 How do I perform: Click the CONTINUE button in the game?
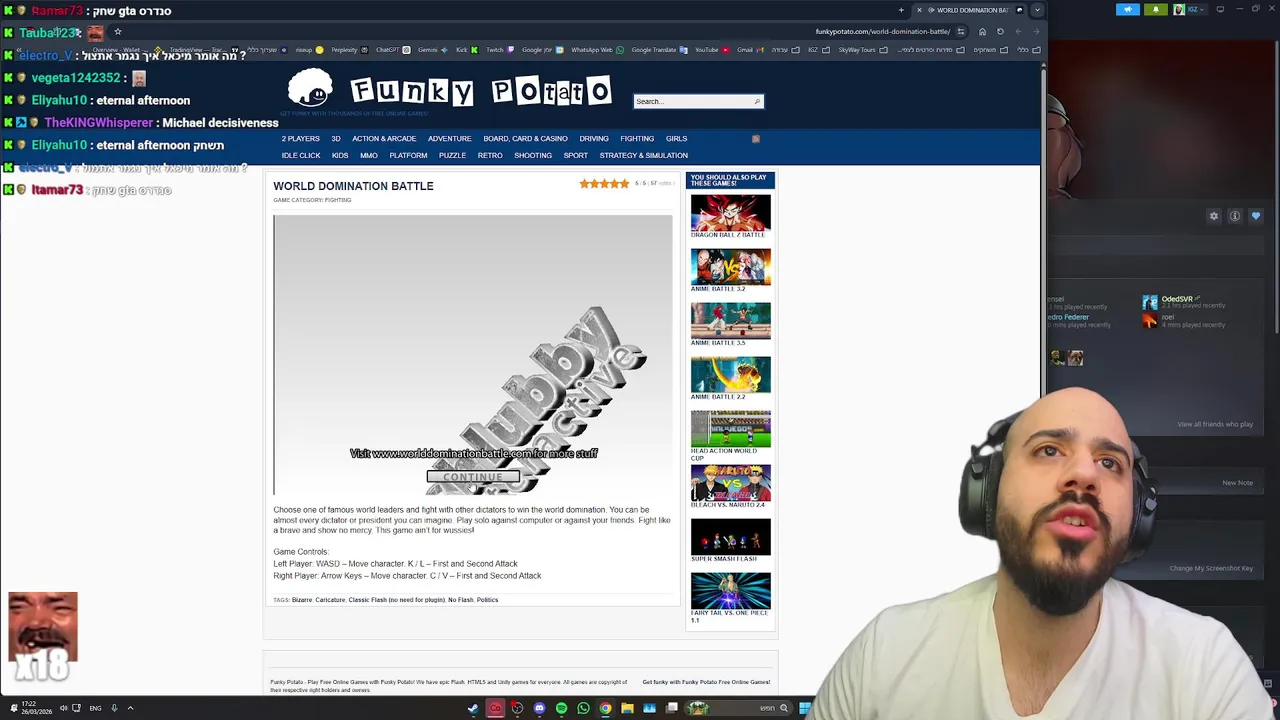pos(473,477)
